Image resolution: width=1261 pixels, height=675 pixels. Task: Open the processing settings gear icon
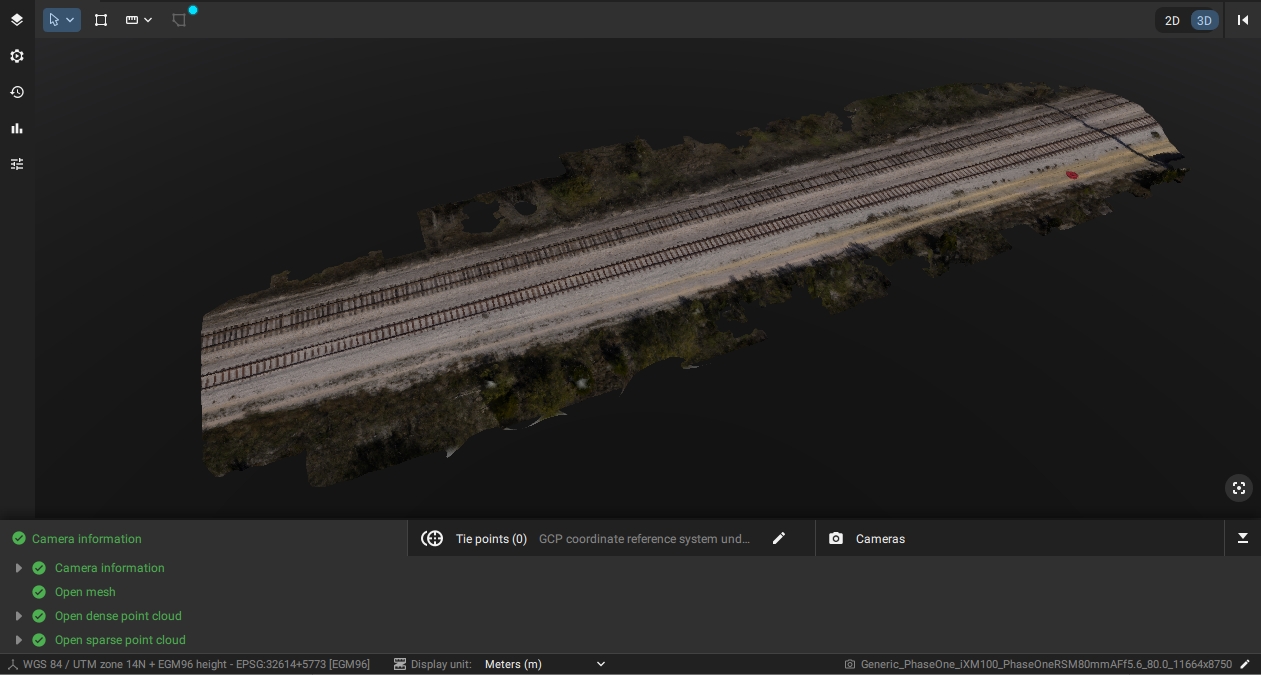click(x=17, y=56)
